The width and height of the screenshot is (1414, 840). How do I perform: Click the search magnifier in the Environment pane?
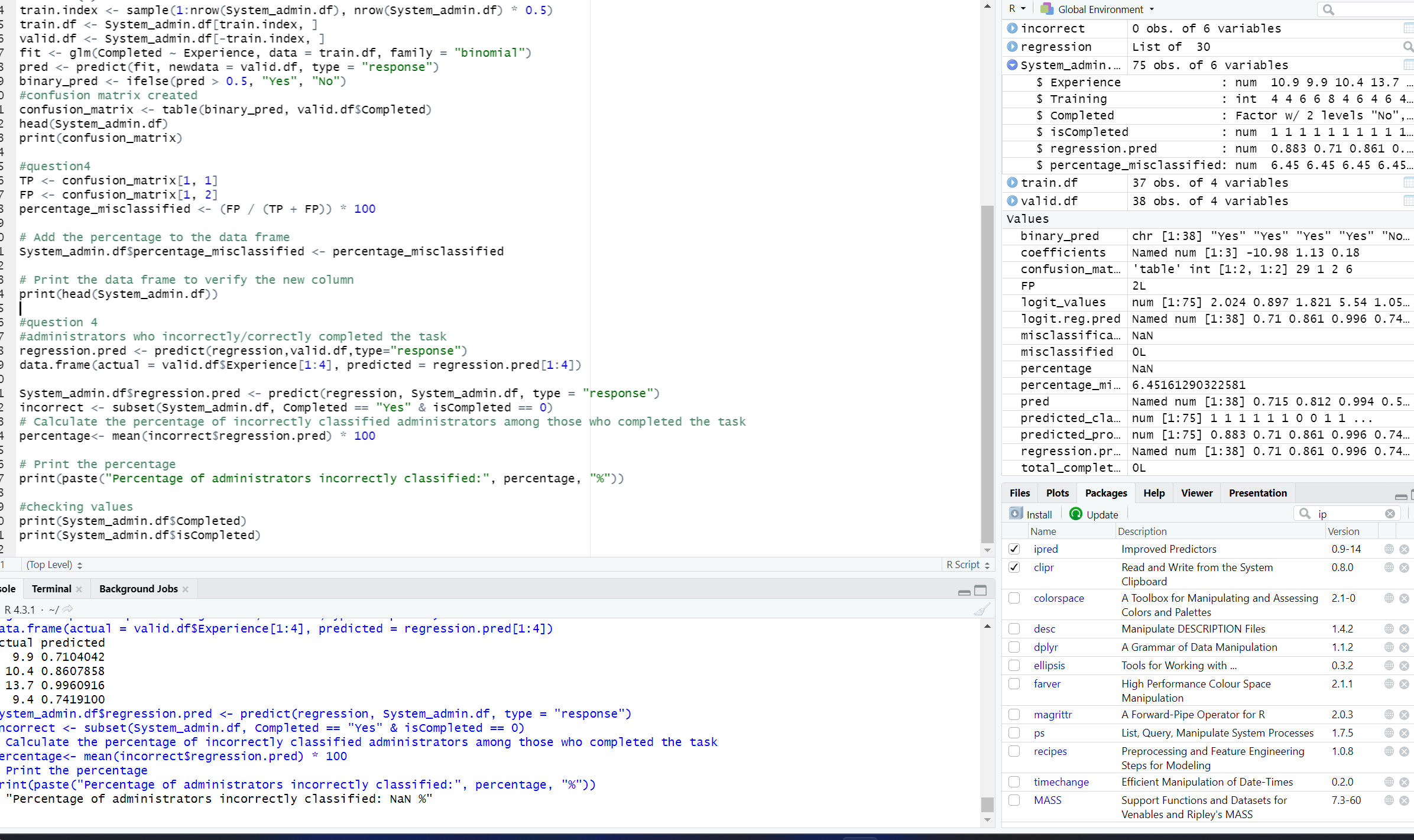pos(1328,9)
